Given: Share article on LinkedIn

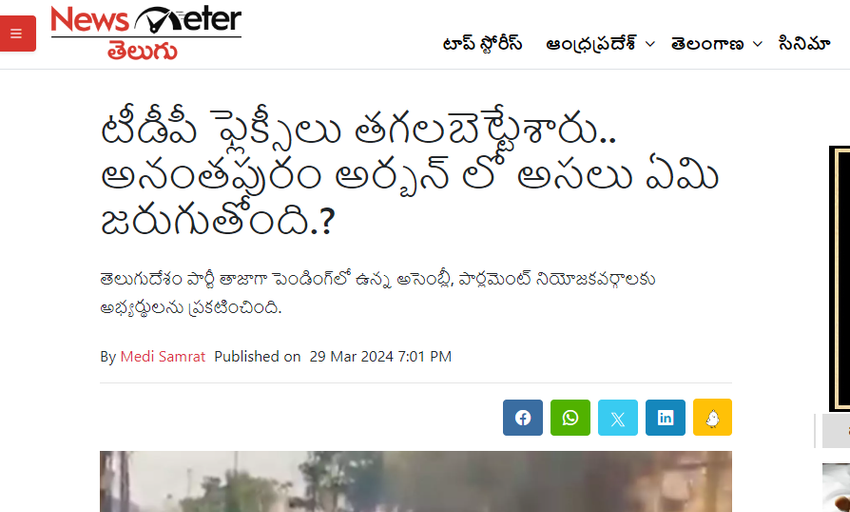Looking at the screenshot, I should click(665, 418).
